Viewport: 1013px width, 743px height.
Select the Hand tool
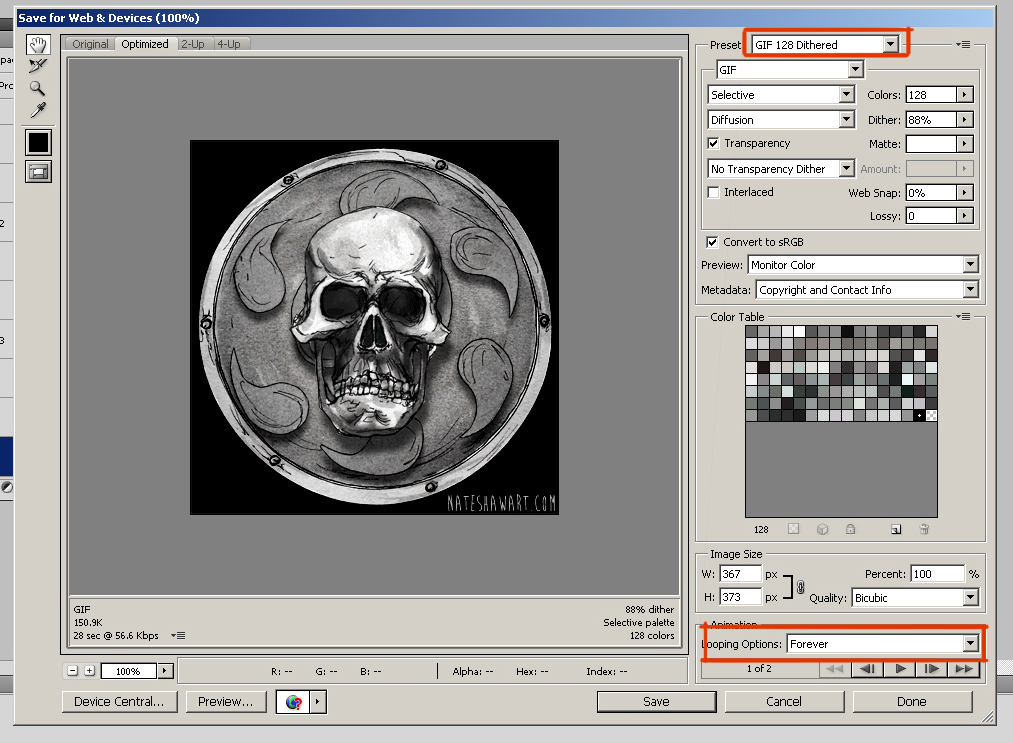tap(38, 44)
